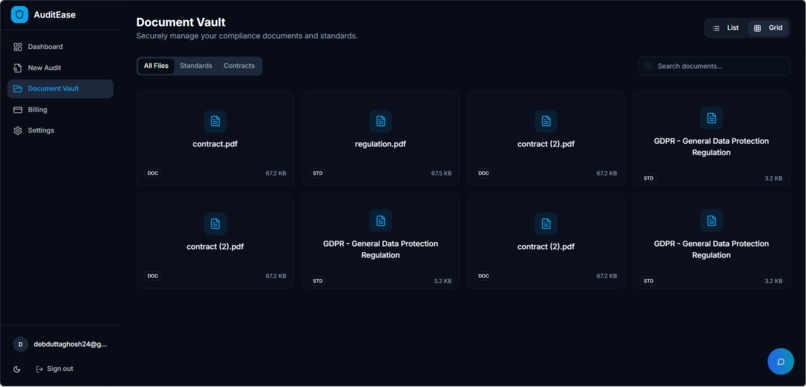Open the first-row GDPR Regulation card
Viewport: 806px width, 387px height.
tap(711, 138)
